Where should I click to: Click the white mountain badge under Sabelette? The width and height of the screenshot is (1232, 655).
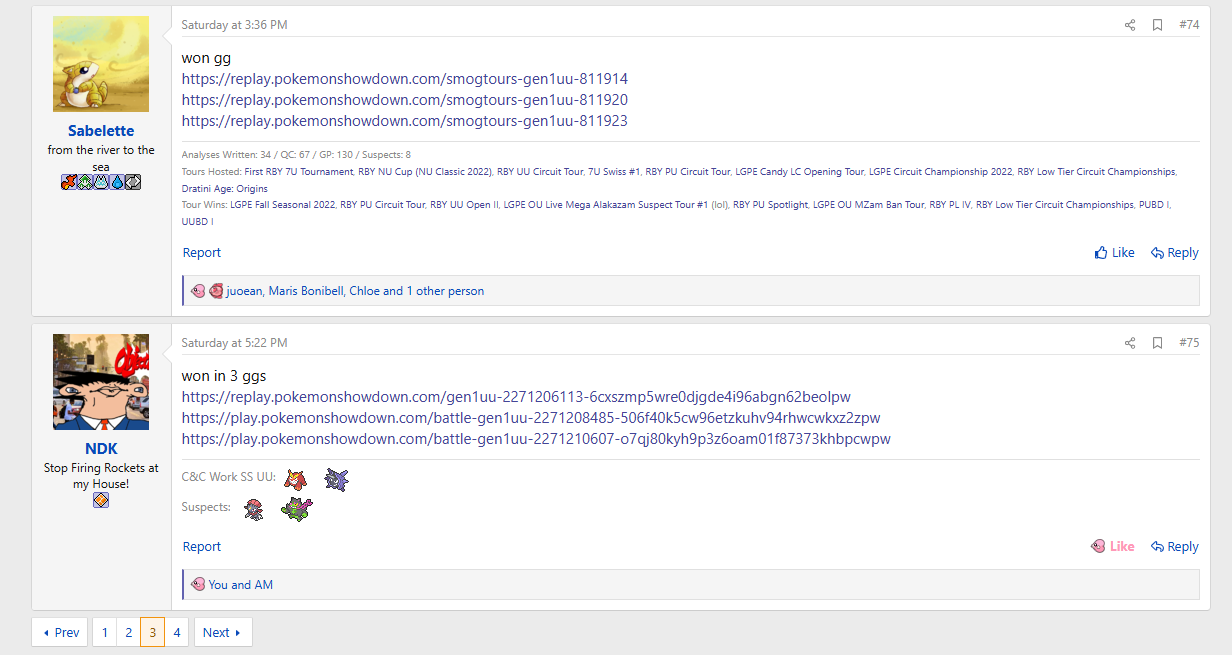point(100,182)
